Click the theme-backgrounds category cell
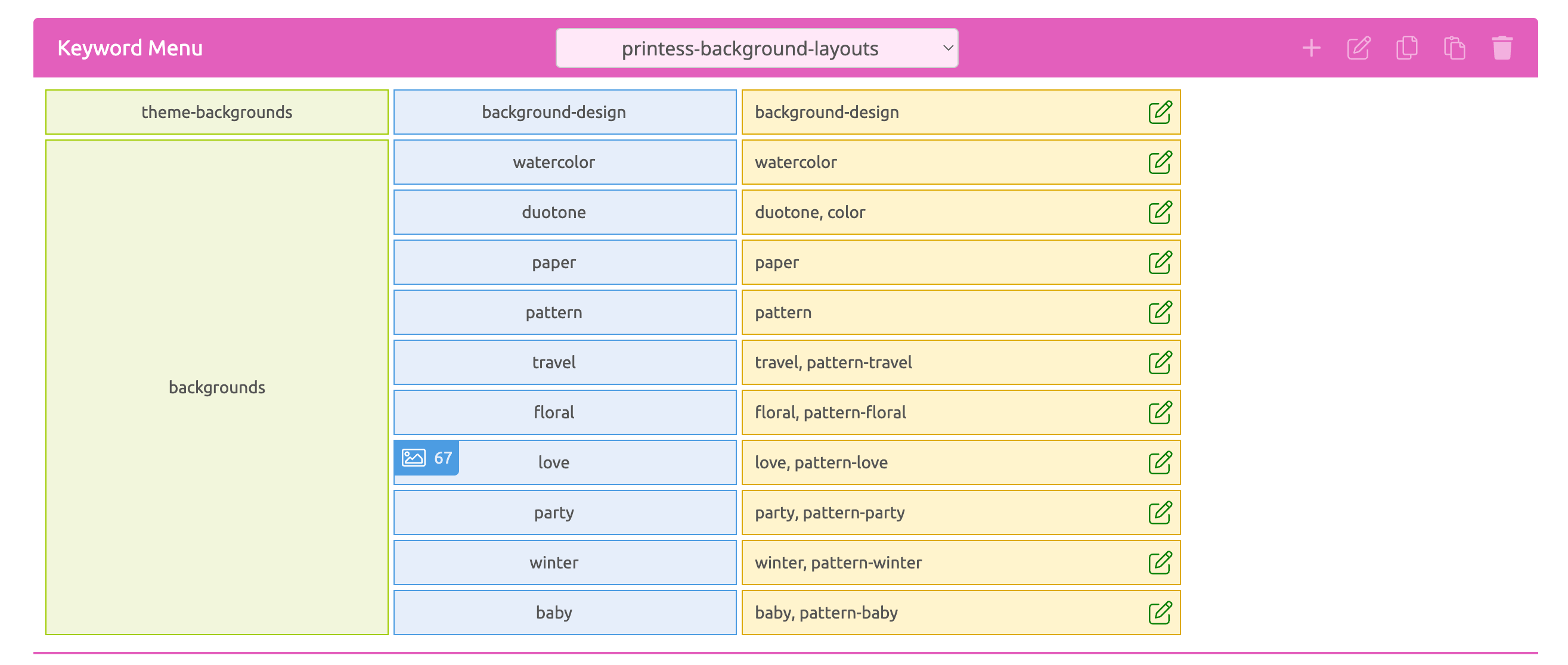 coord(216,112)
